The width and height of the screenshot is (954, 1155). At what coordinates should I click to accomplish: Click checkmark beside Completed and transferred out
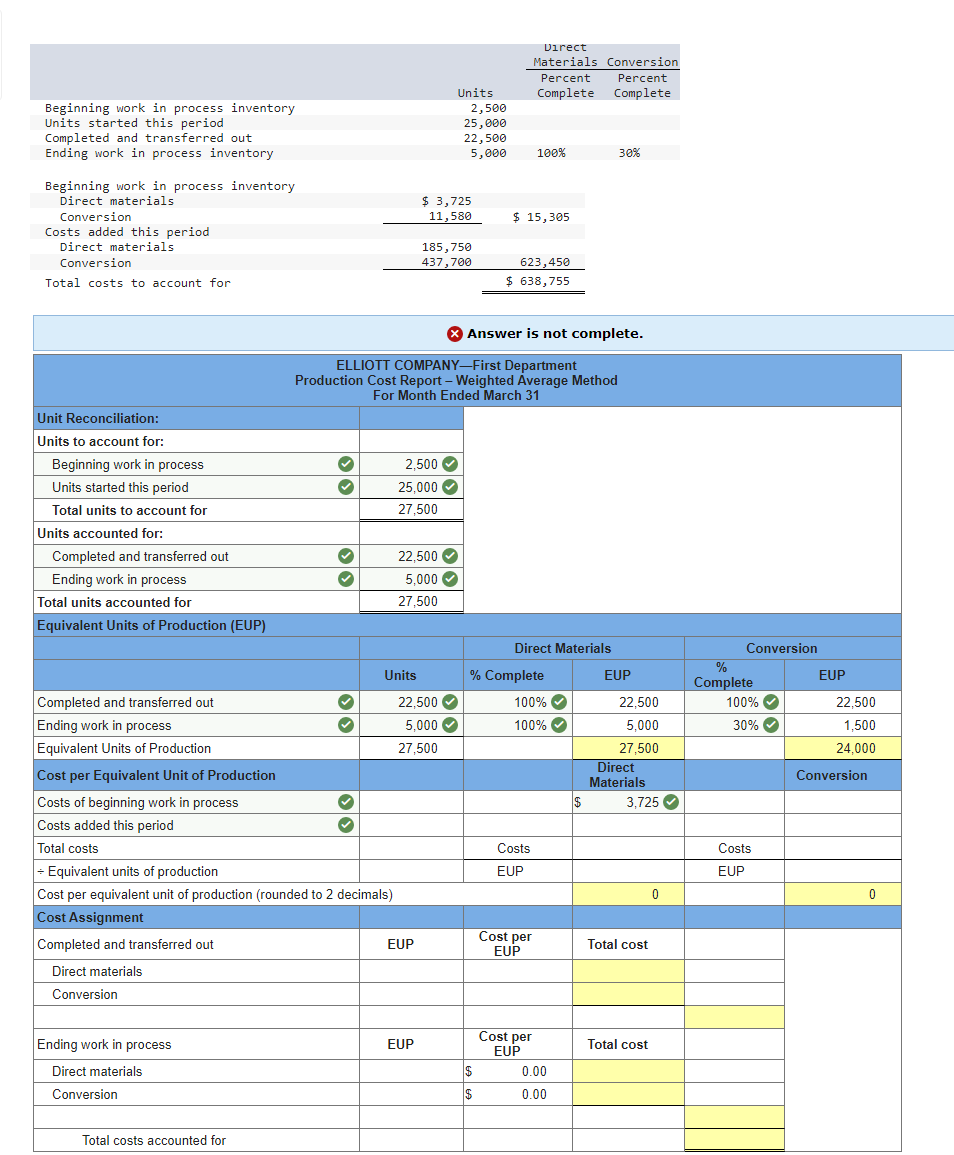[x=347, y=556]
